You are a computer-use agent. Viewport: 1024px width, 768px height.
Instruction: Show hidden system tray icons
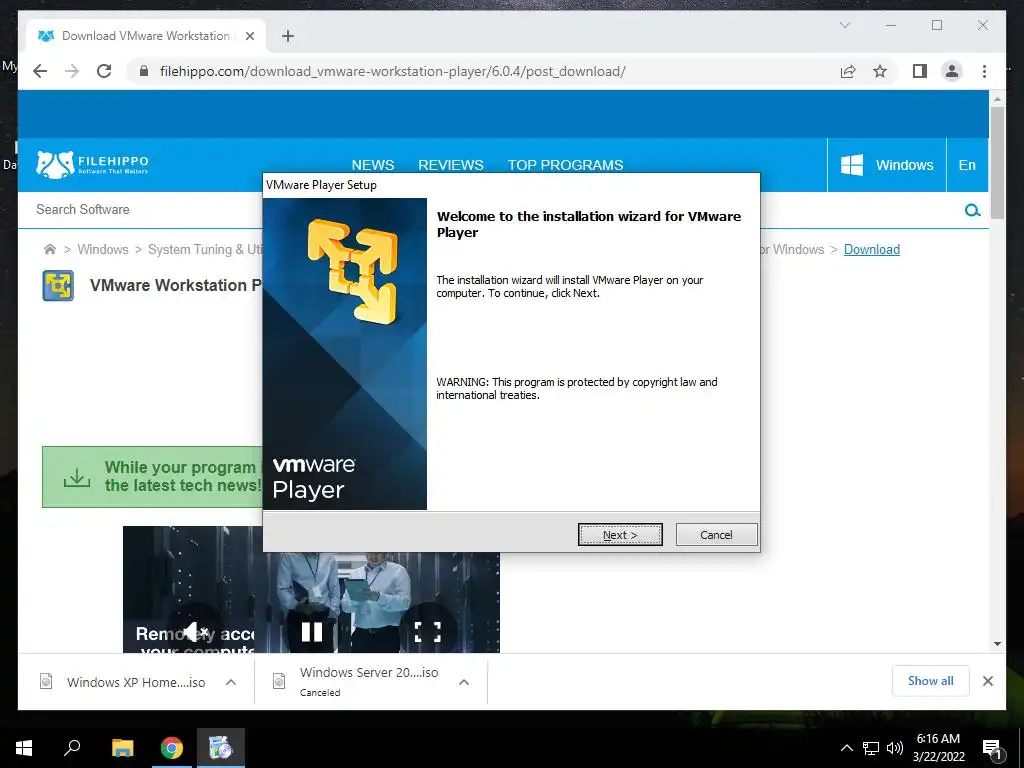click(x=846, y=748)
